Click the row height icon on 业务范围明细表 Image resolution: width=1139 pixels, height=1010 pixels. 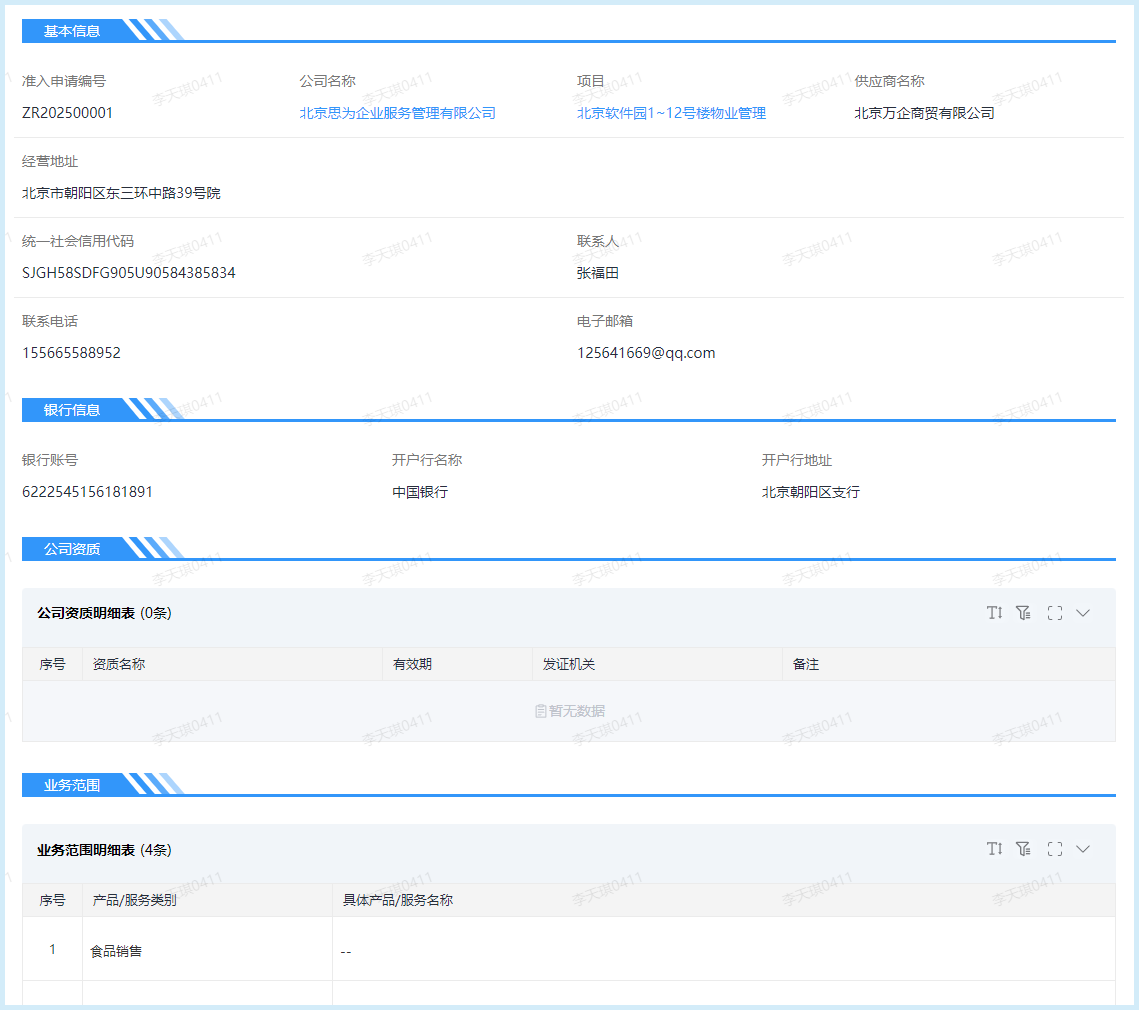(x=994, y=848)
